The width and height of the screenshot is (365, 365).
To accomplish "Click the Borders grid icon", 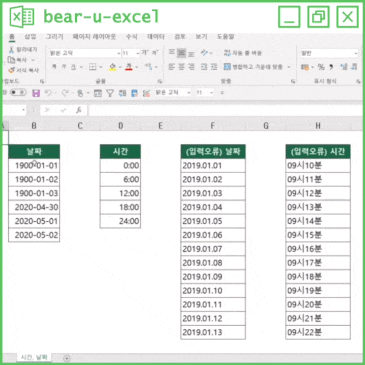I will pos(93,67).
